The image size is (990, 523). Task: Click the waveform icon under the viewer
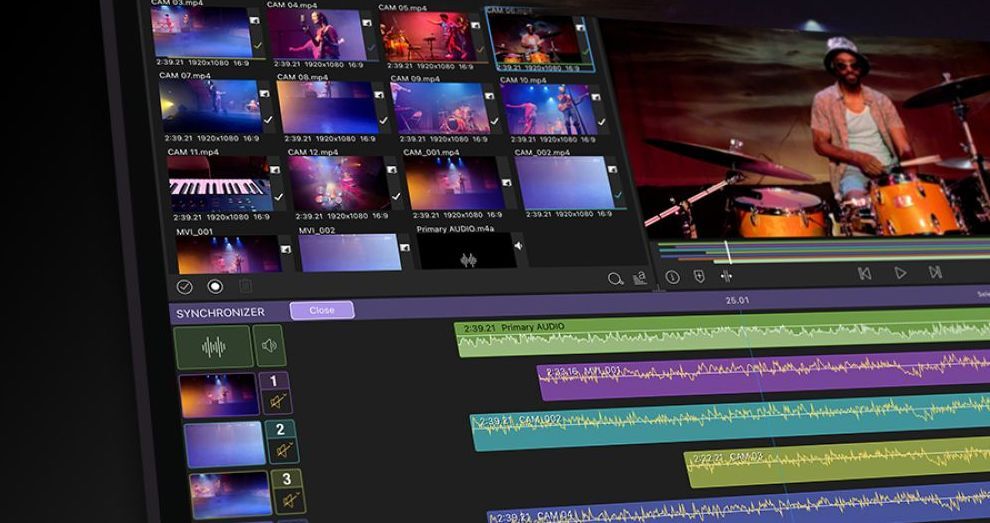(726, 276)
